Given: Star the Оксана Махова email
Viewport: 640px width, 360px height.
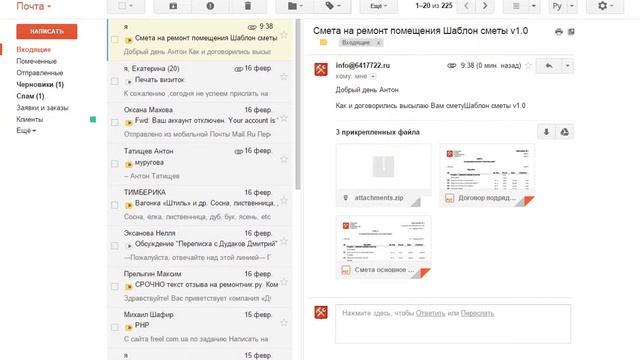Looking at the screenshot, I should (284, 118).
